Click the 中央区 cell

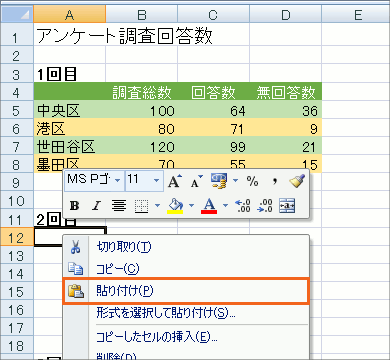click(69, 110)
